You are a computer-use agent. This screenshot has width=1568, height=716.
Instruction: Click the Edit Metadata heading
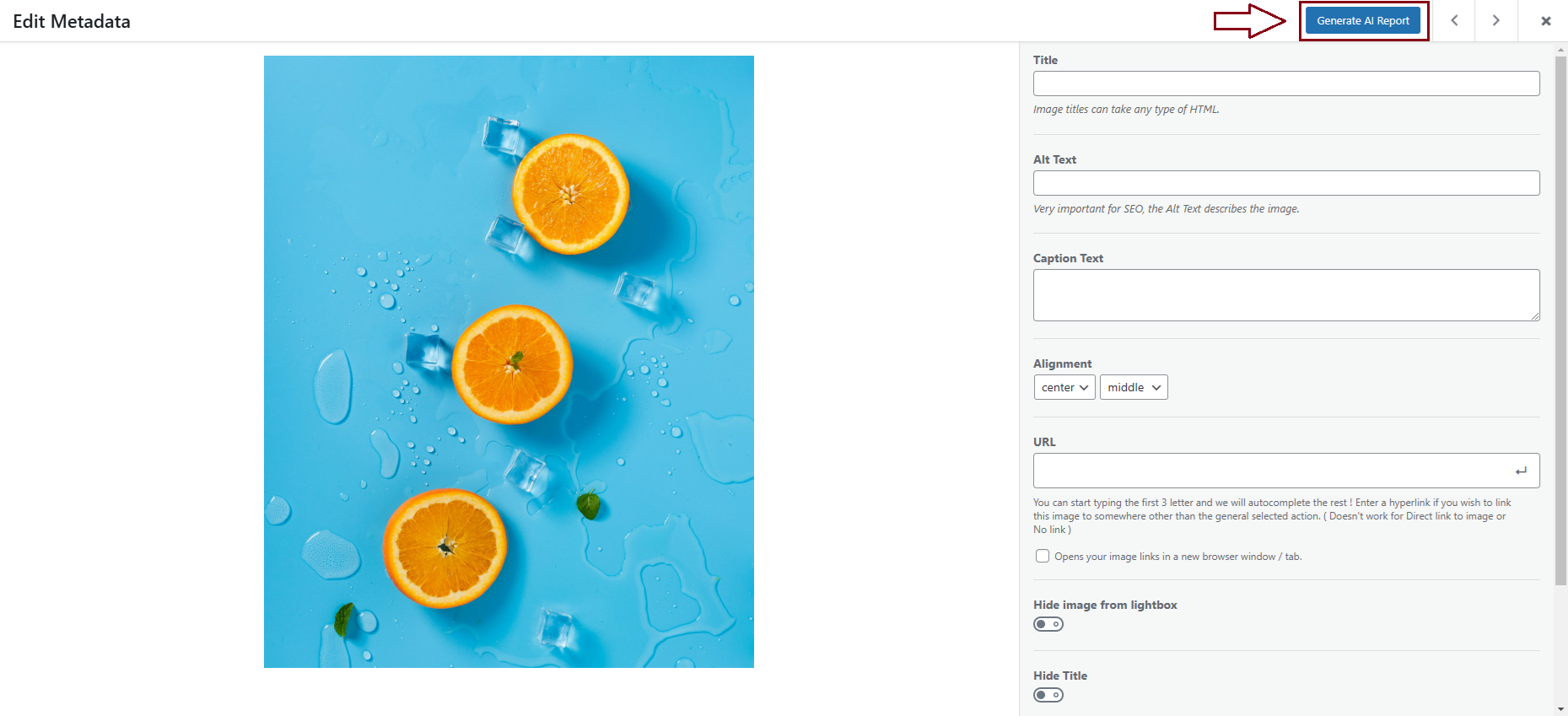coord(72,22)
